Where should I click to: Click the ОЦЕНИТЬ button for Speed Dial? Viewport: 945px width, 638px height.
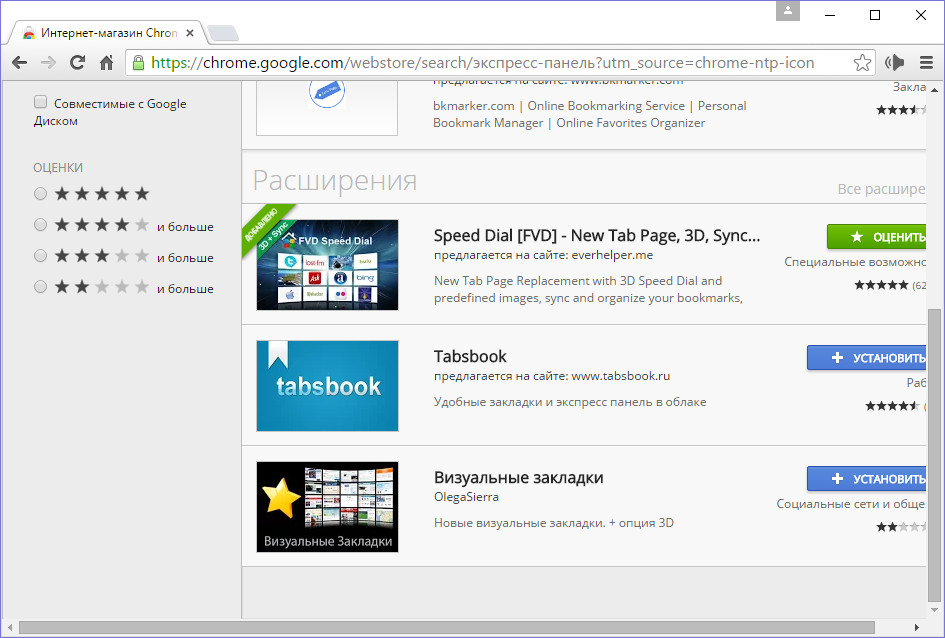[876, 237]
